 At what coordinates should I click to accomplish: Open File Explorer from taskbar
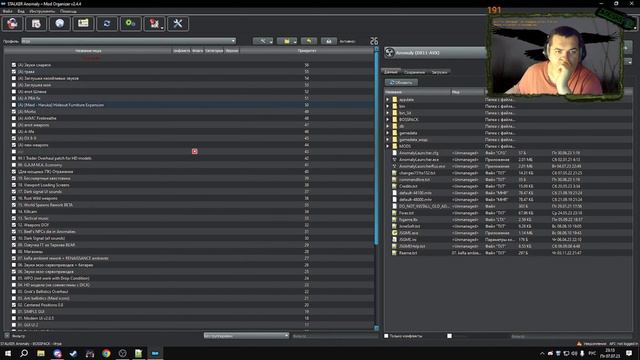[41, 353]
